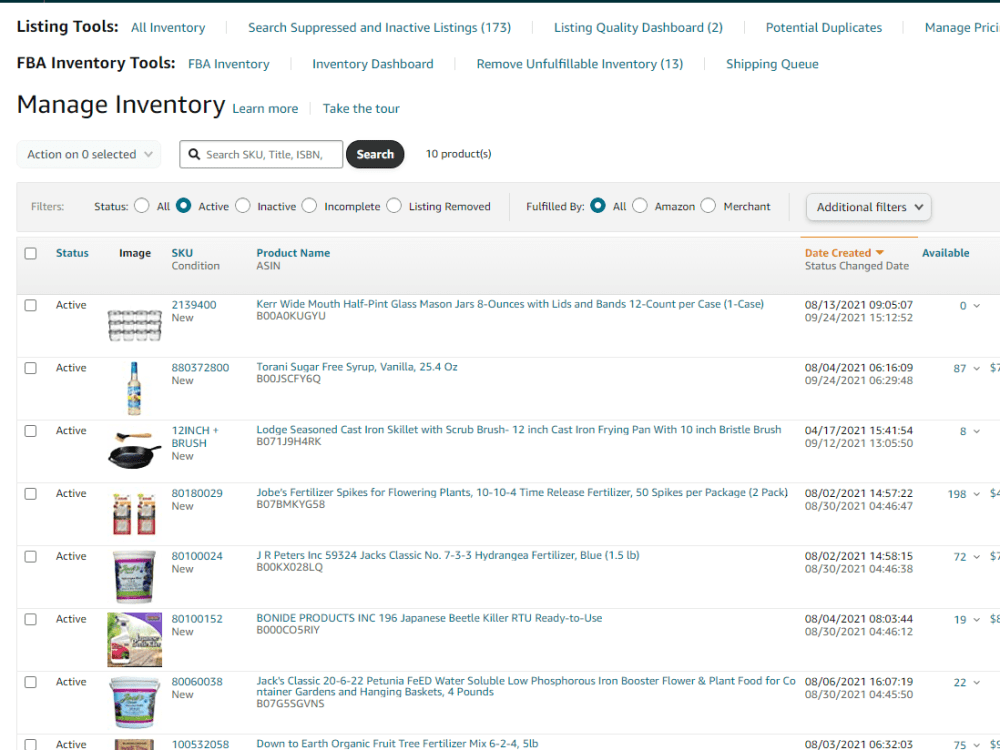The width and height of the screenshot is (1000, 750).
Task: Expand available arrow next to 198
Action: click(976, 494)
